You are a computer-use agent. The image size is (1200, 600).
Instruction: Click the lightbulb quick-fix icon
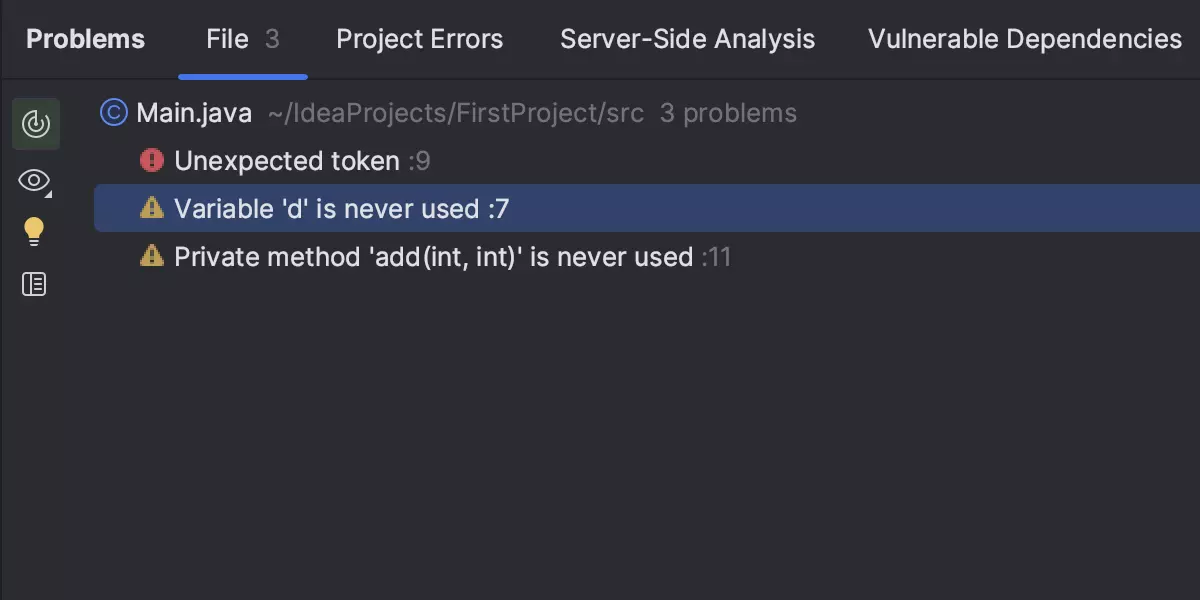34,232
